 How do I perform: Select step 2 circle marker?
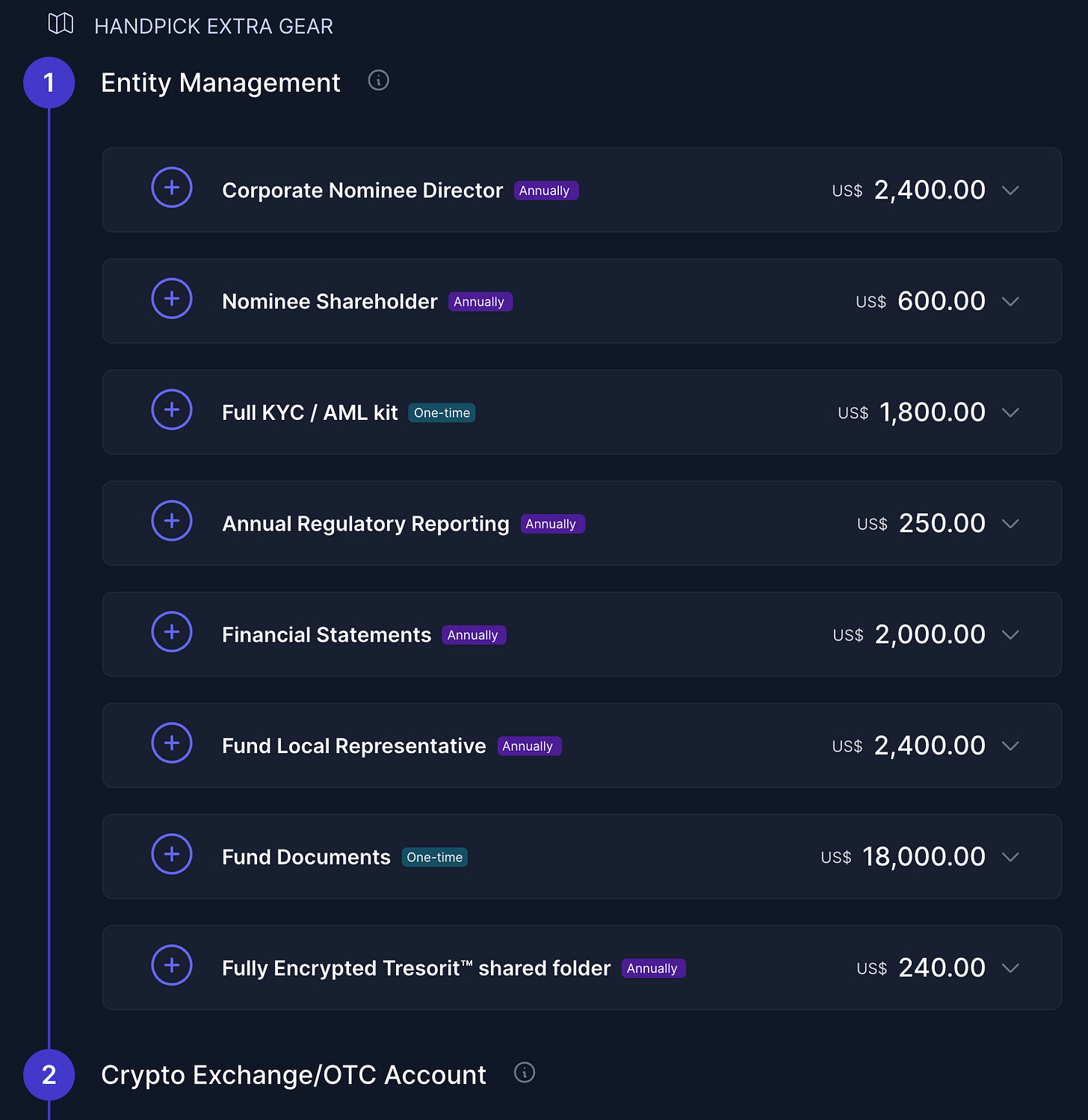click(x=49, y=1075)
